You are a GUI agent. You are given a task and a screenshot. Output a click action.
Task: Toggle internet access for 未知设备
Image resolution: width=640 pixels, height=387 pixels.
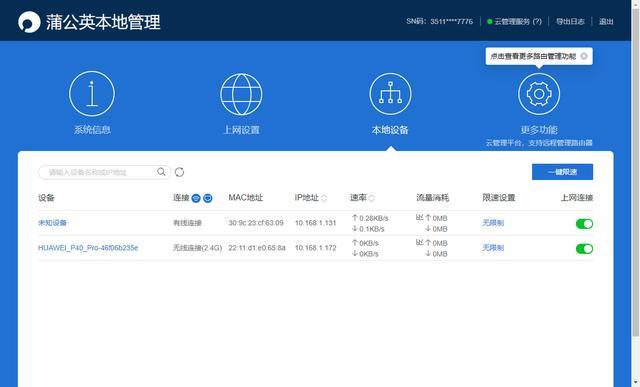point(584,223)
